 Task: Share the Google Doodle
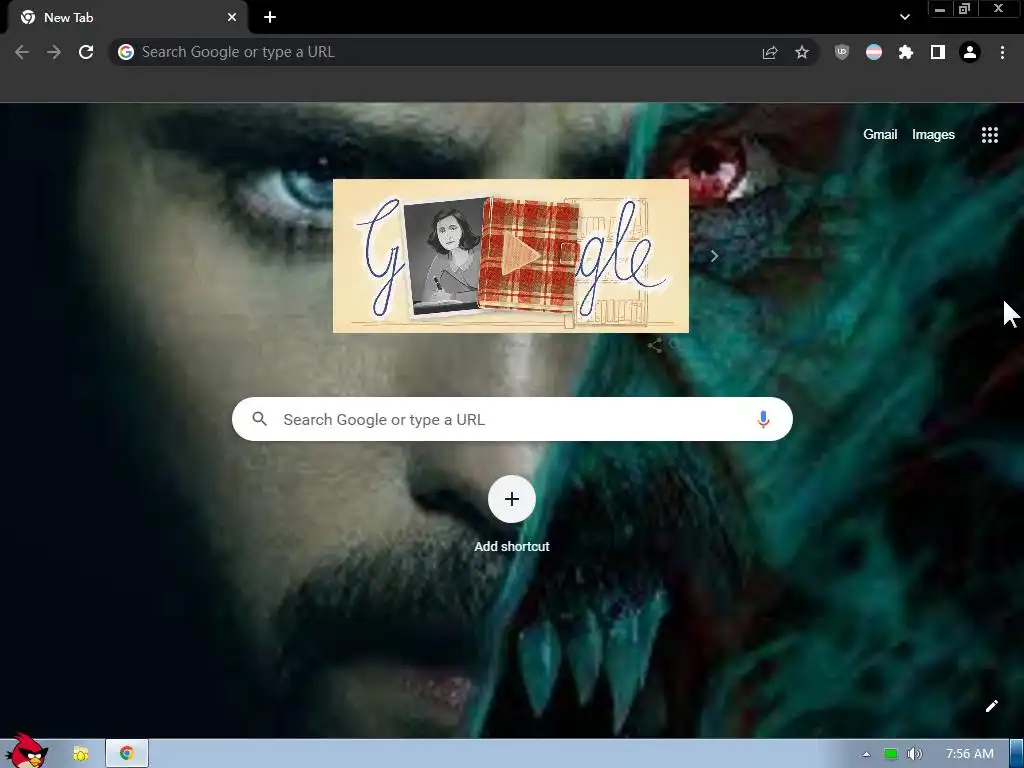[655, 345]
